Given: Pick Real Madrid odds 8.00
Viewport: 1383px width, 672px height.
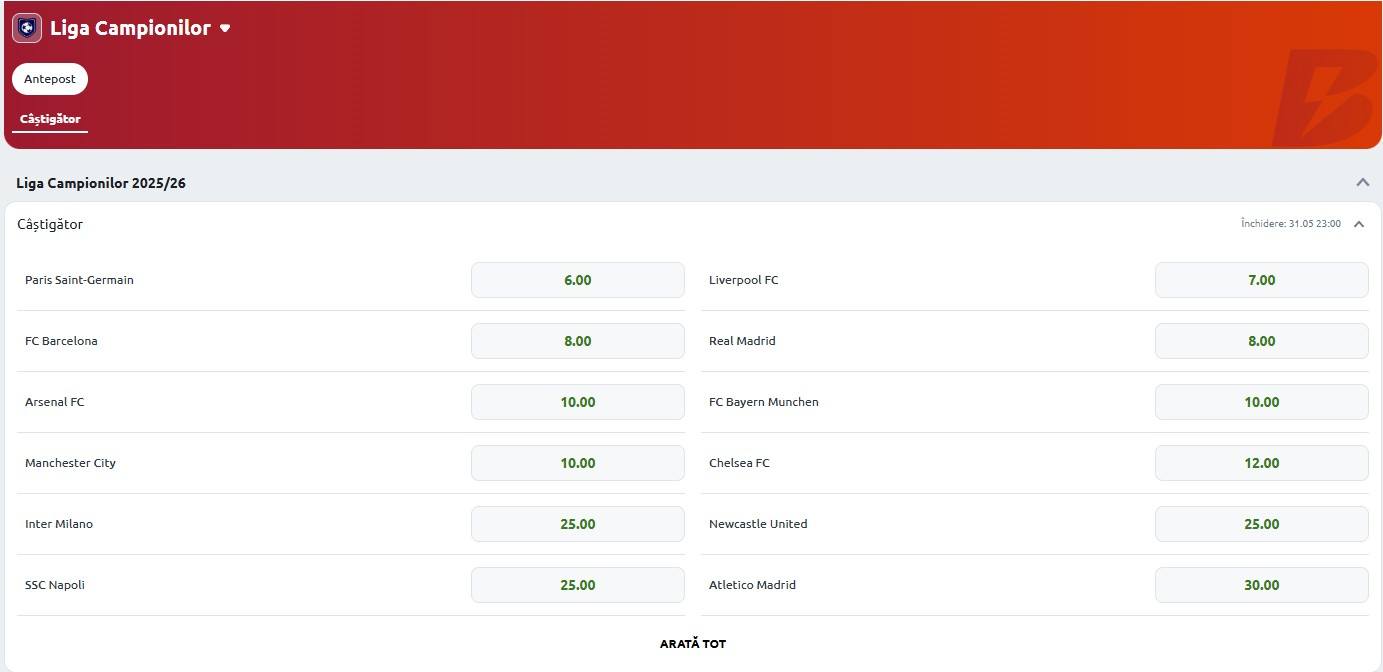Looking at the screenshot, I should (x=1262, y=341).
